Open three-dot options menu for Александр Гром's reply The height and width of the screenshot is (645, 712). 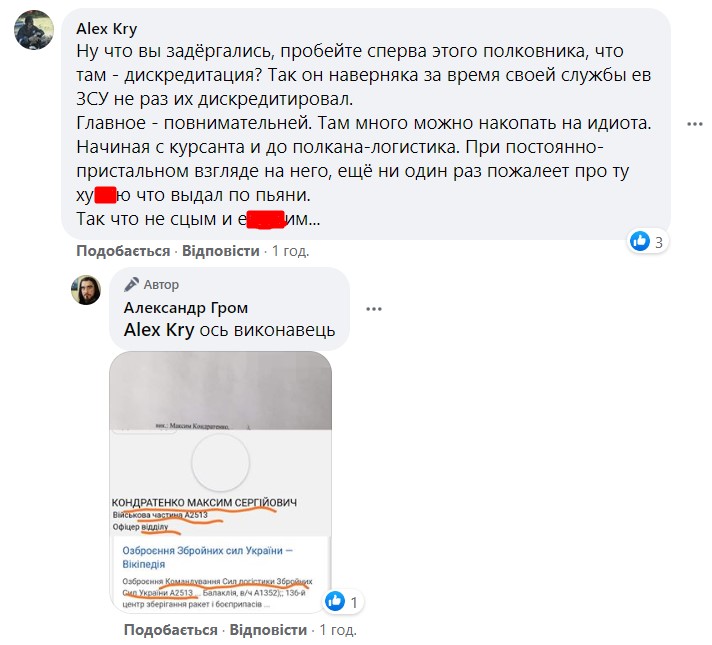pos(374,309)
